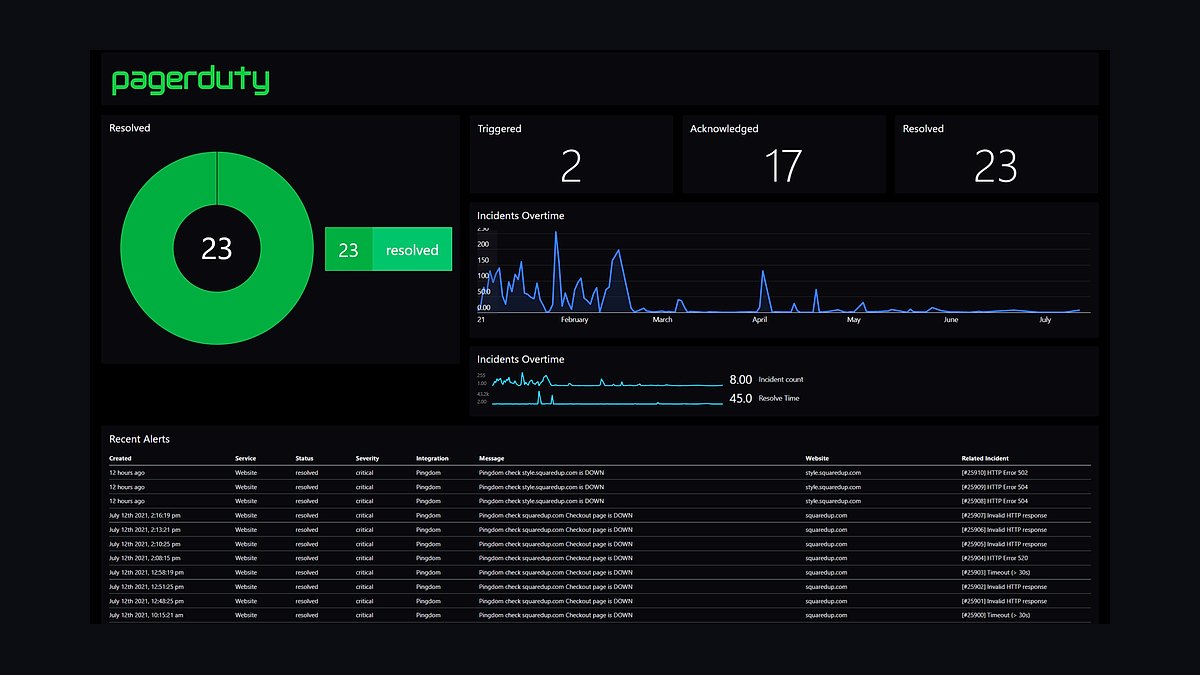Select the July 12th 2021, 2:10:25 pm timestamp
Image resolution: width=1200 pixels, height=675 pixels.
click(145, 544)
